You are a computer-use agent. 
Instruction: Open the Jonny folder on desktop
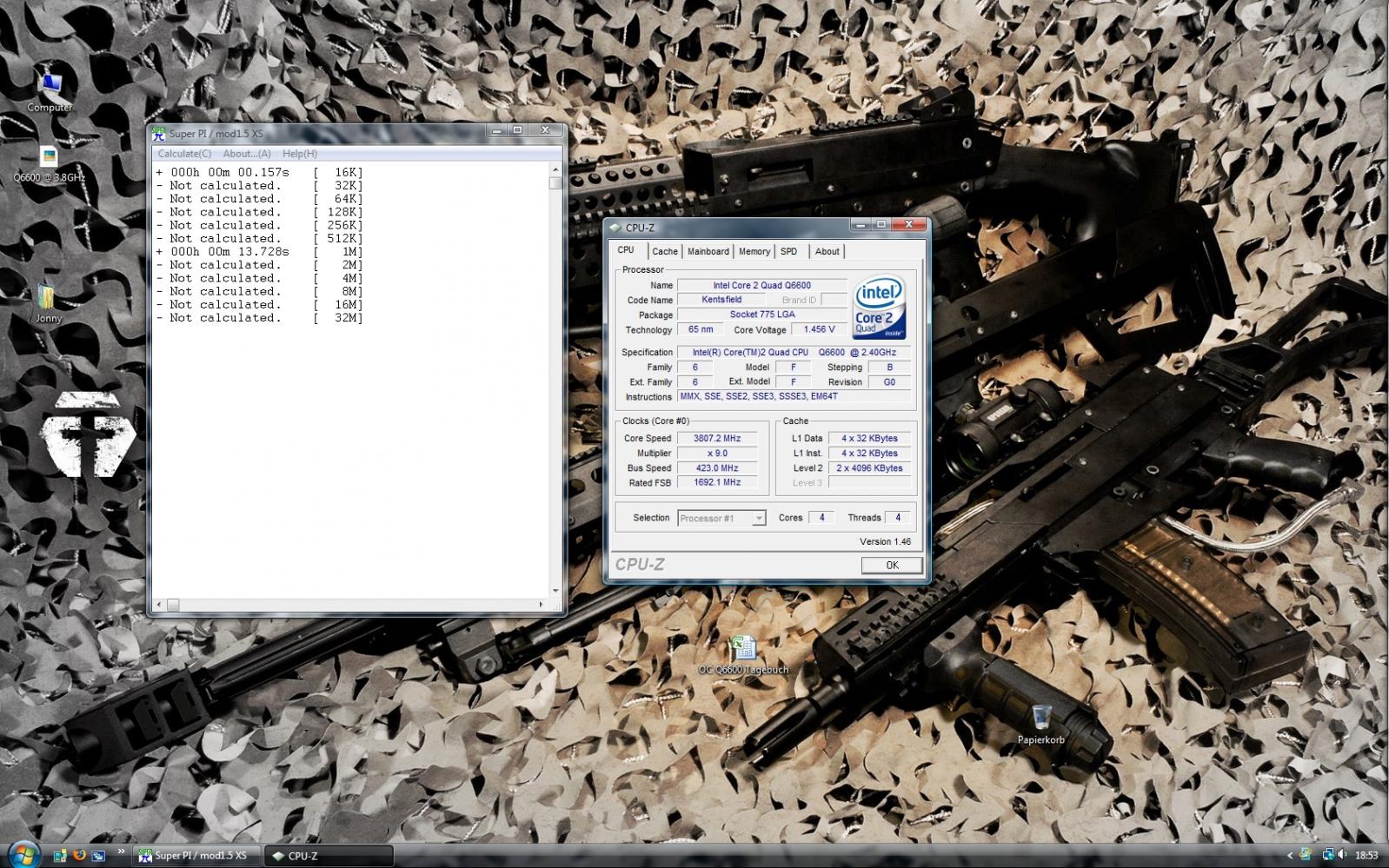pos(48,302)
